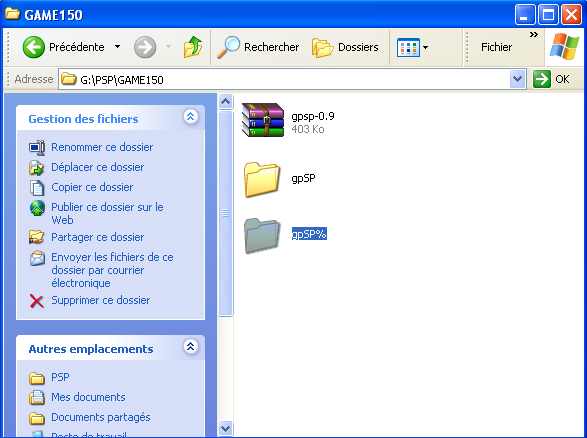Expand the address bar dropdown
Image resolution: width=587 pixels, height=438 pixels.
pyautogui.click(x=517, y=79)
